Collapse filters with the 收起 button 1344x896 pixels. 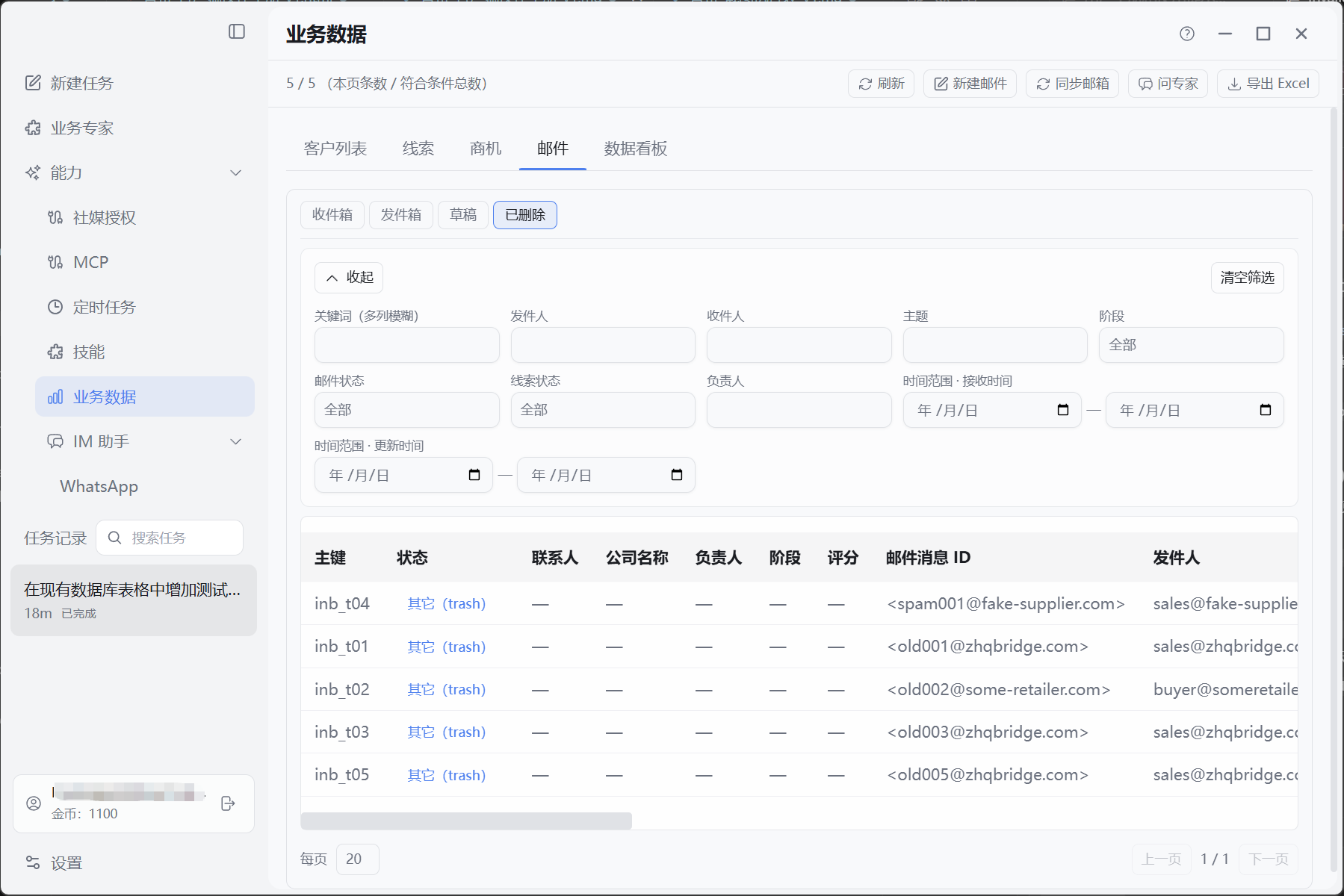(349, 278)
